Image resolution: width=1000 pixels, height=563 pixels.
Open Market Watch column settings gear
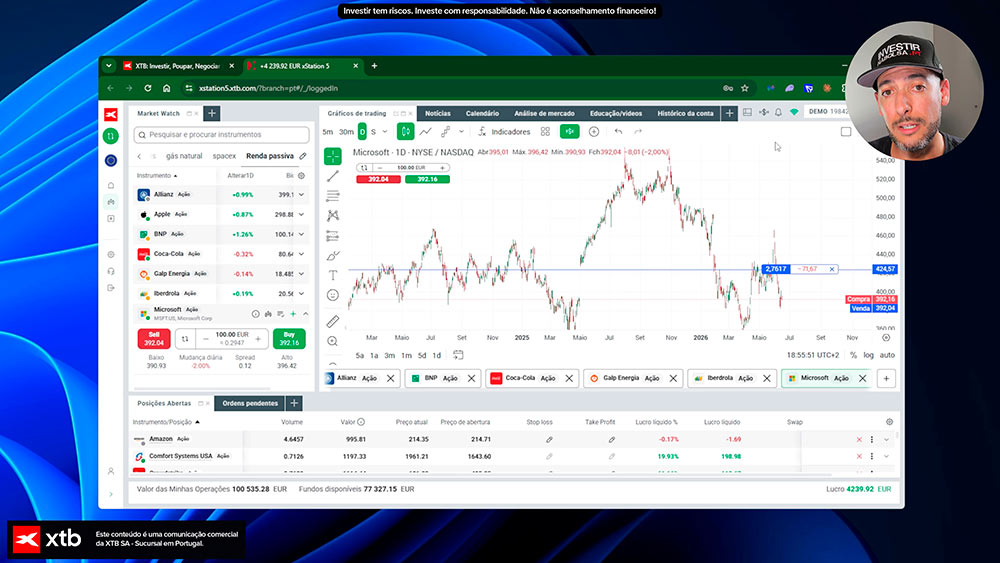[302, 175]
